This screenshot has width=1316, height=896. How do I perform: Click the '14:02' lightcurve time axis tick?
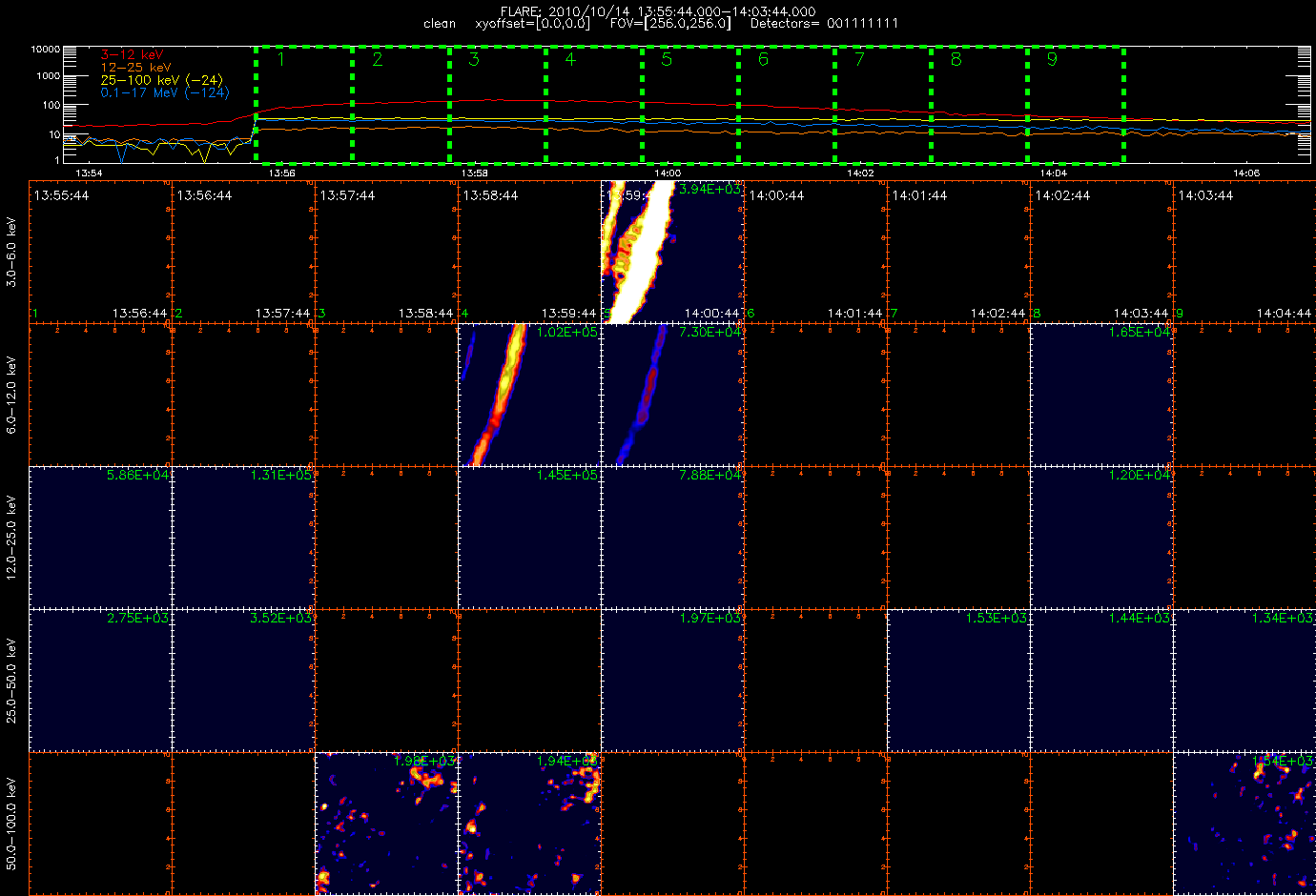coord(860,173)
